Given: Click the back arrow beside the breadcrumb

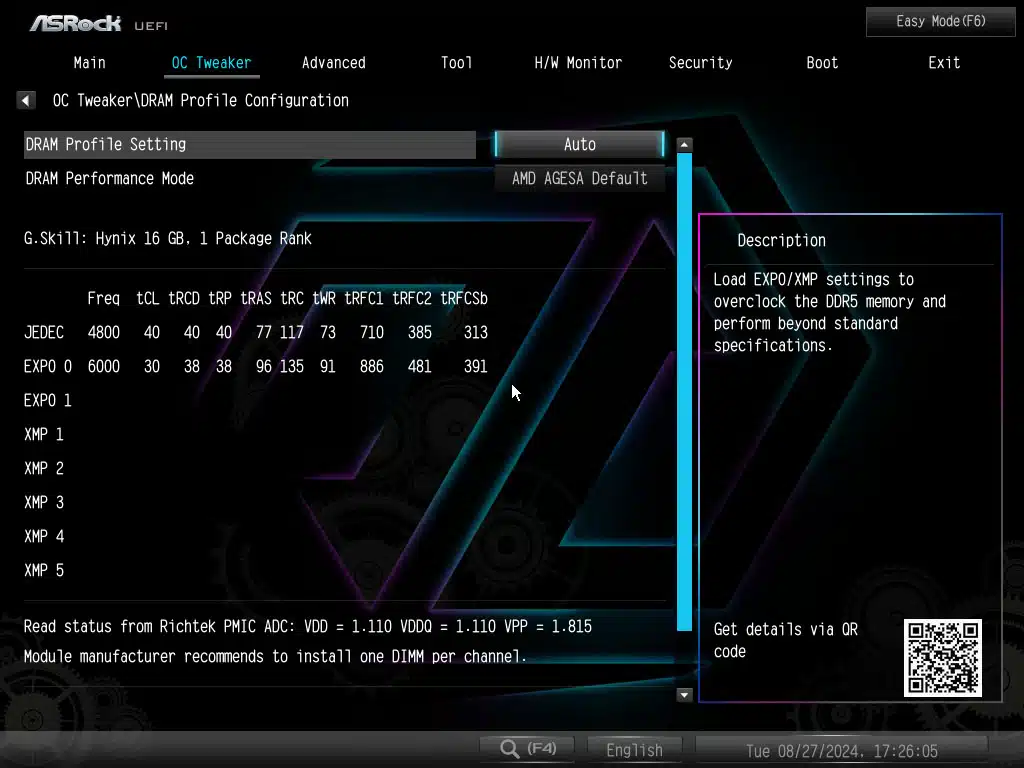Looking at the screenshot, I should coord(26,100).
